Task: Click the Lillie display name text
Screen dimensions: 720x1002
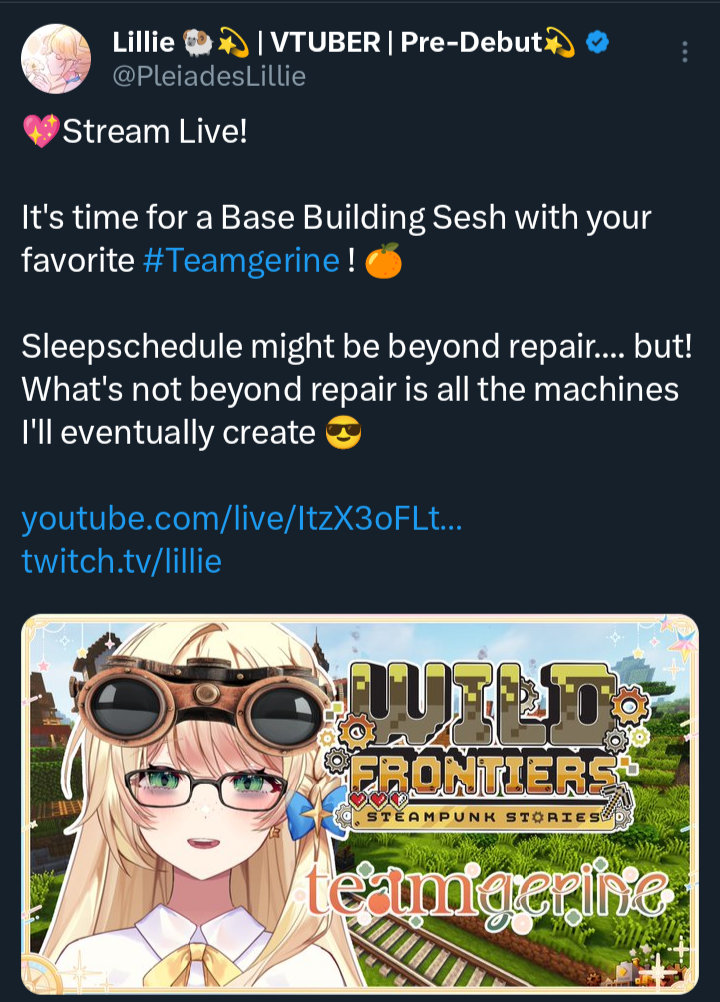Action: (143, 43)
